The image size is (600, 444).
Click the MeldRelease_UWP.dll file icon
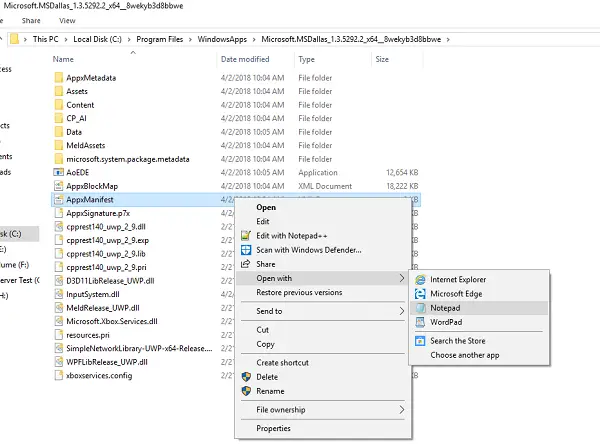[59, 308]
